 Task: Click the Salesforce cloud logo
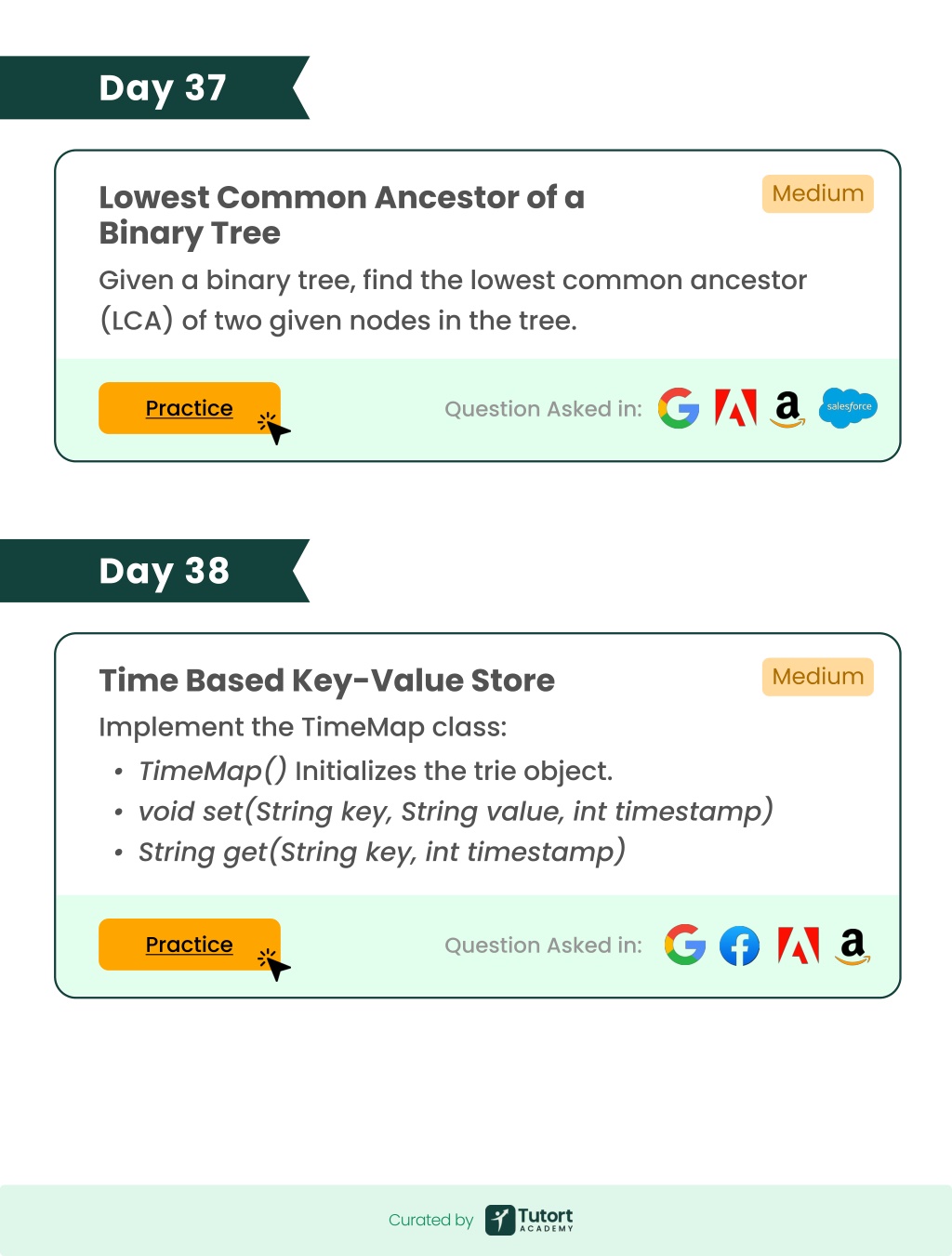[848, 407]
